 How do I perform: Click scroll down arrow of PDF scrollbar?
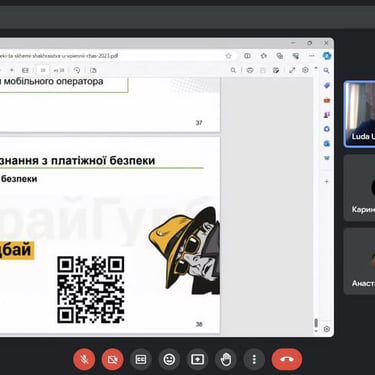coord(316,331)
